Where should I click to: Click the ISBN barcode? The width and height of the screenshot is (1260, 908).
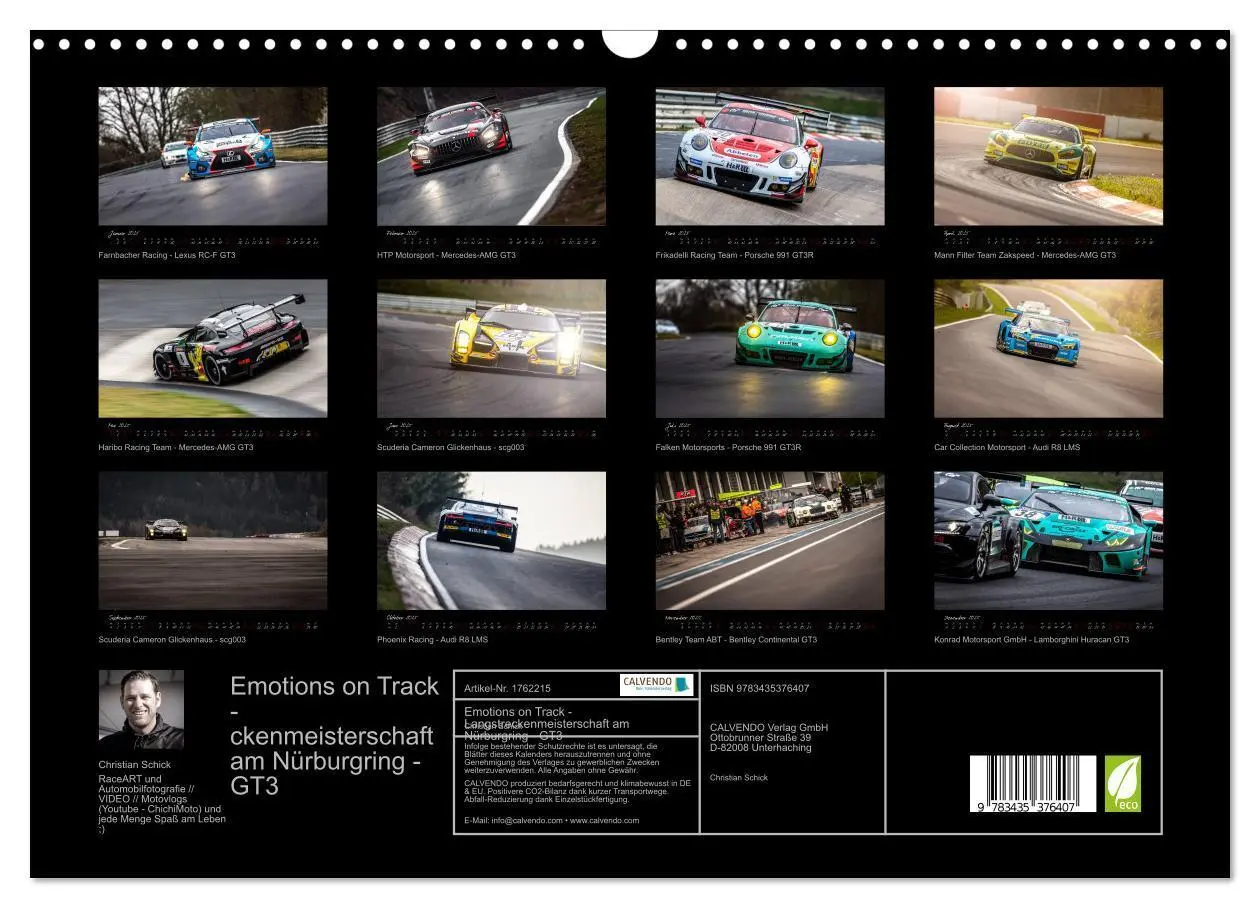tap(1032, 783)
